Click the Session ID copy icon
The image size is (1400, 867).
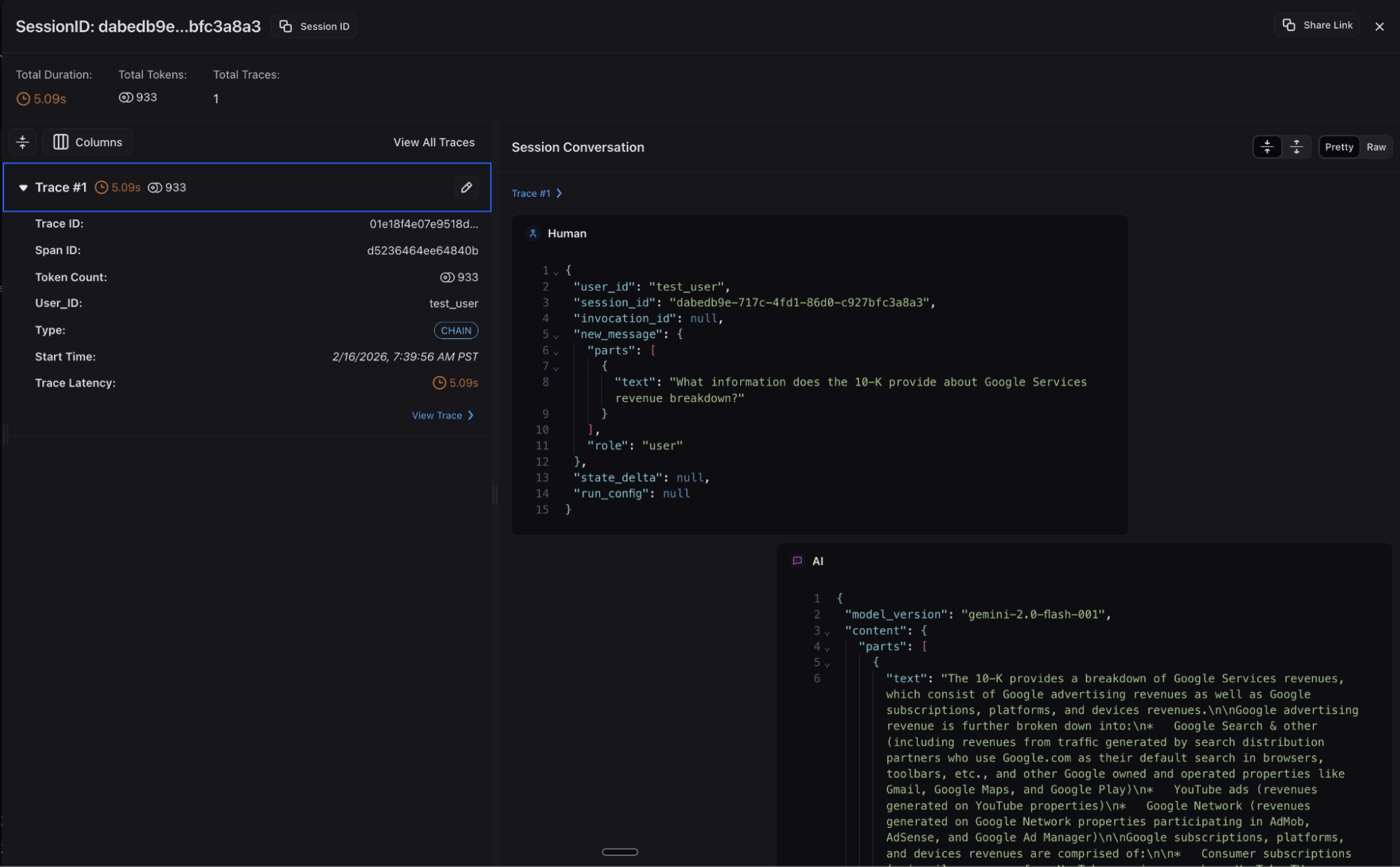click(x=285, y=26)
